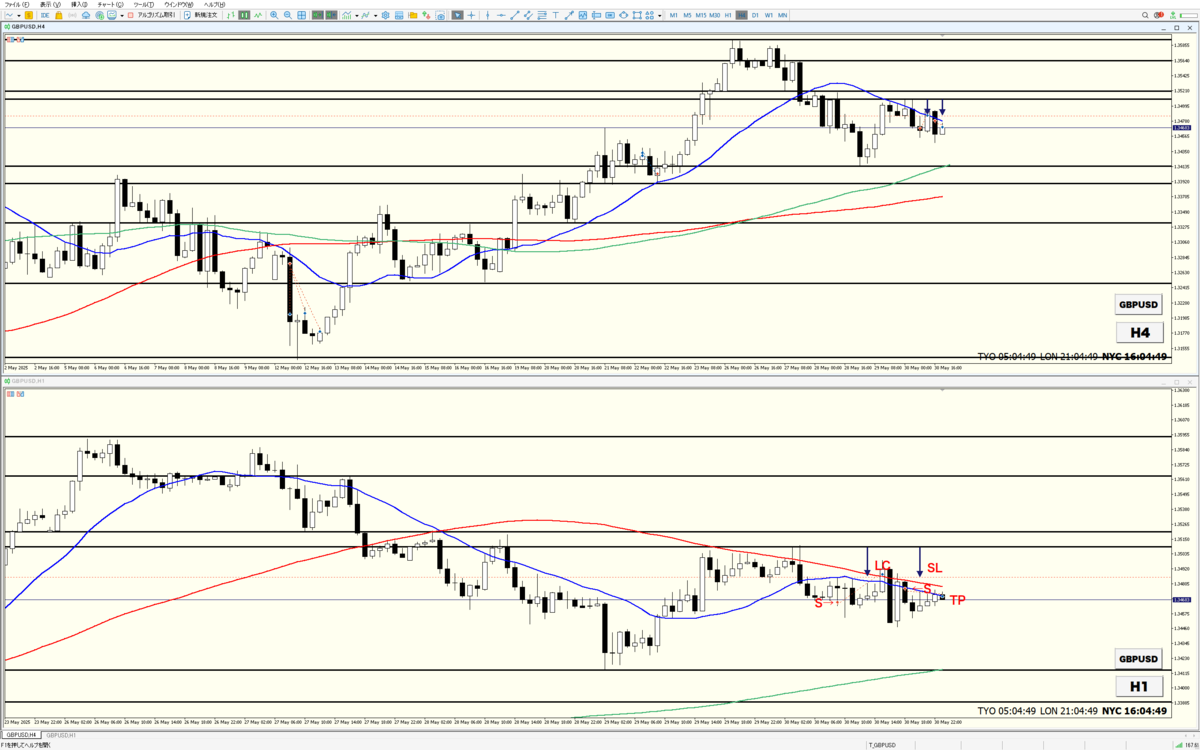This screenshot has height=750, width=1200.
Task: Expand the shapes objects dropdown arrow
Action: click(659, 15)
